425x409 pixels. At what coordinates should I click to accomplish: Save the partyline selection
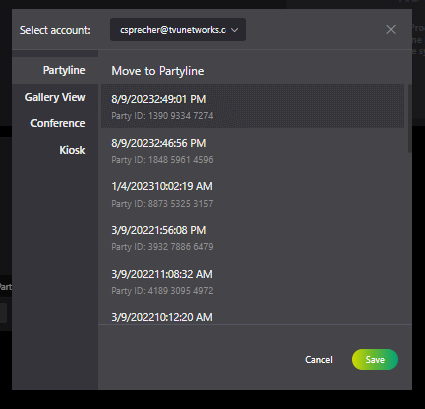click(375, 359)
